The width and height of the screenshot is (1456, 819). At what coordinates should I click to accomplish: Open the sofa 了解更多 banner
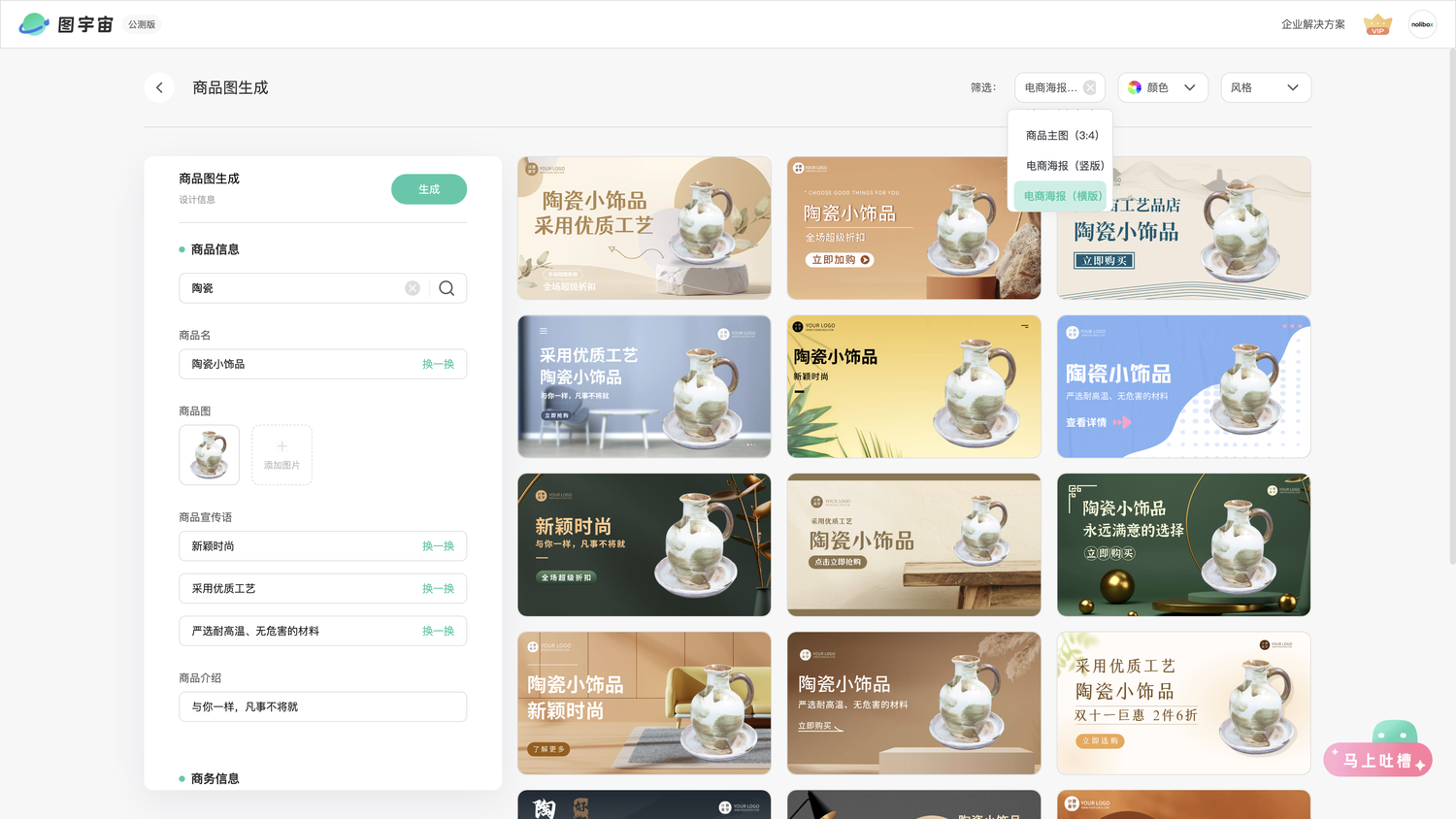[645, 704]
